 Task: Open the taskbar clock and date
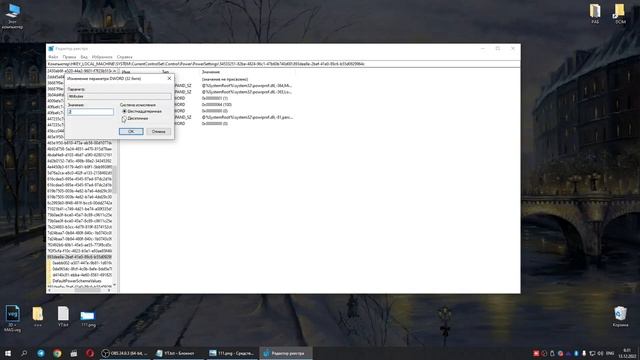click(x=627, y=353)
